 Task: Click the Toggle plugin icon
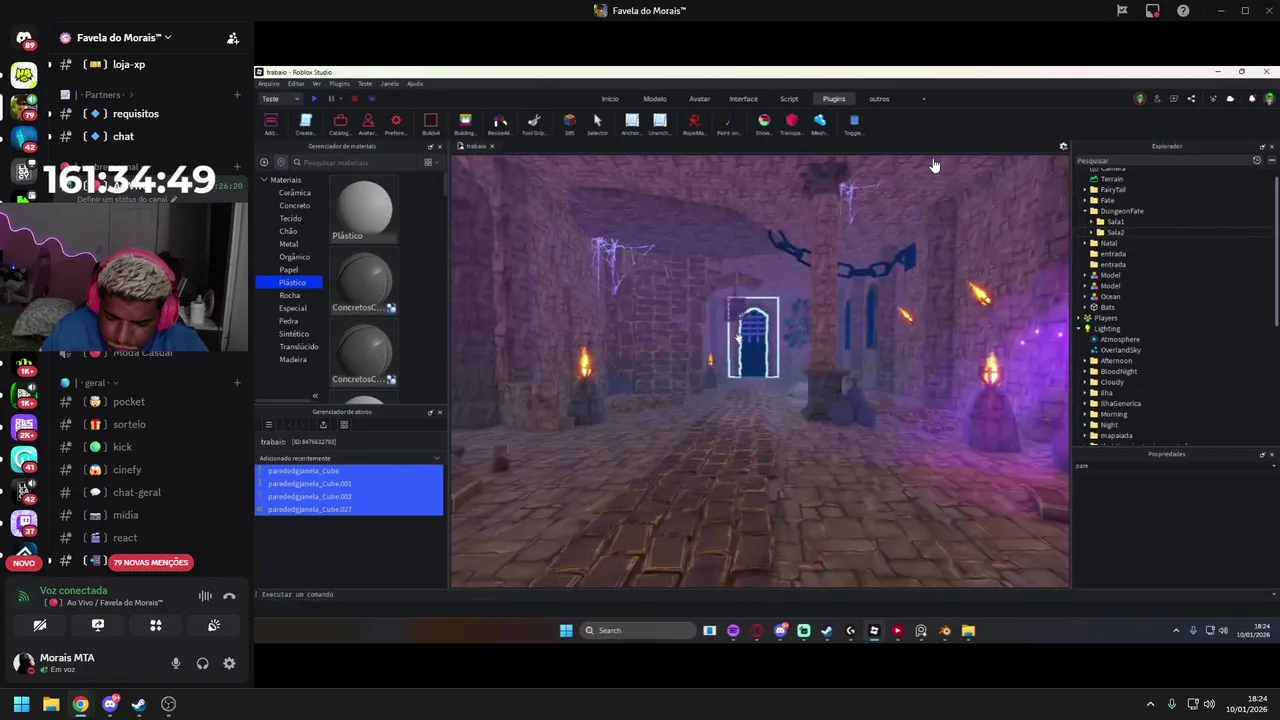[x=854, y=120]
